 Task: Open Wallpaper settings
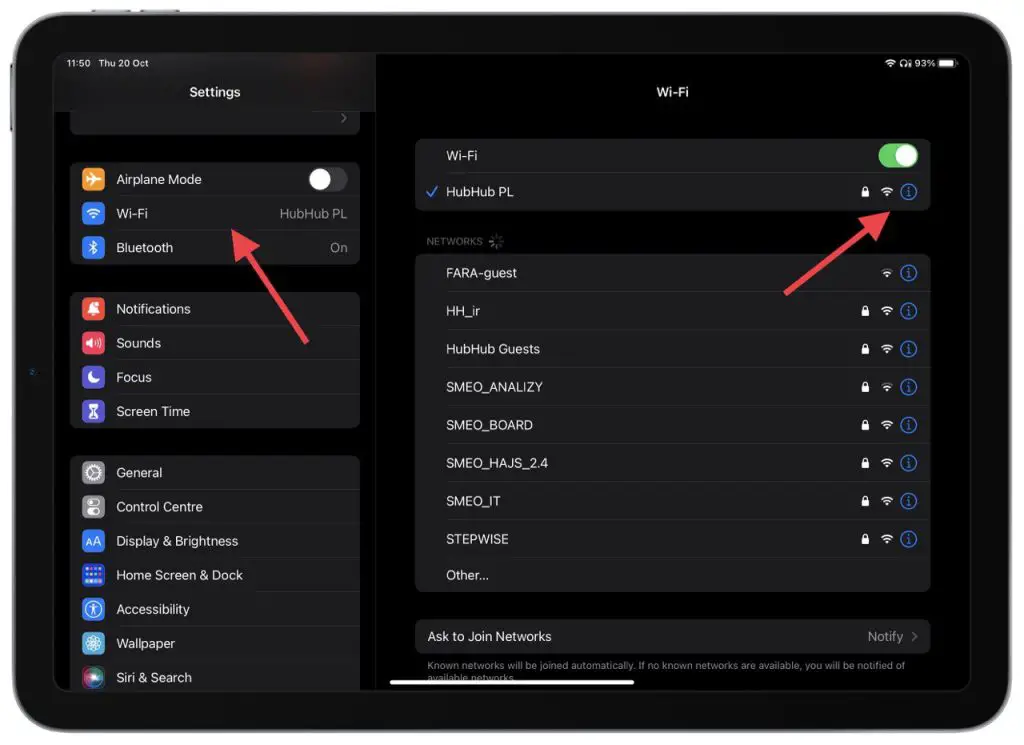(x=215, y=643)
